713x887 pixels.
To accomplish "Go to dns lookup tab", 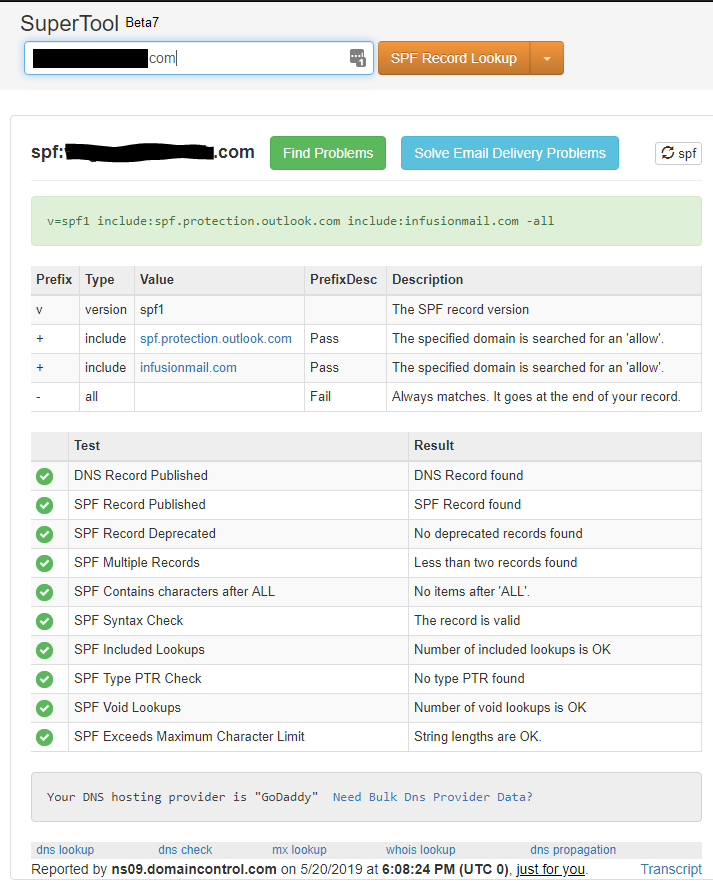I will point(65,850).
